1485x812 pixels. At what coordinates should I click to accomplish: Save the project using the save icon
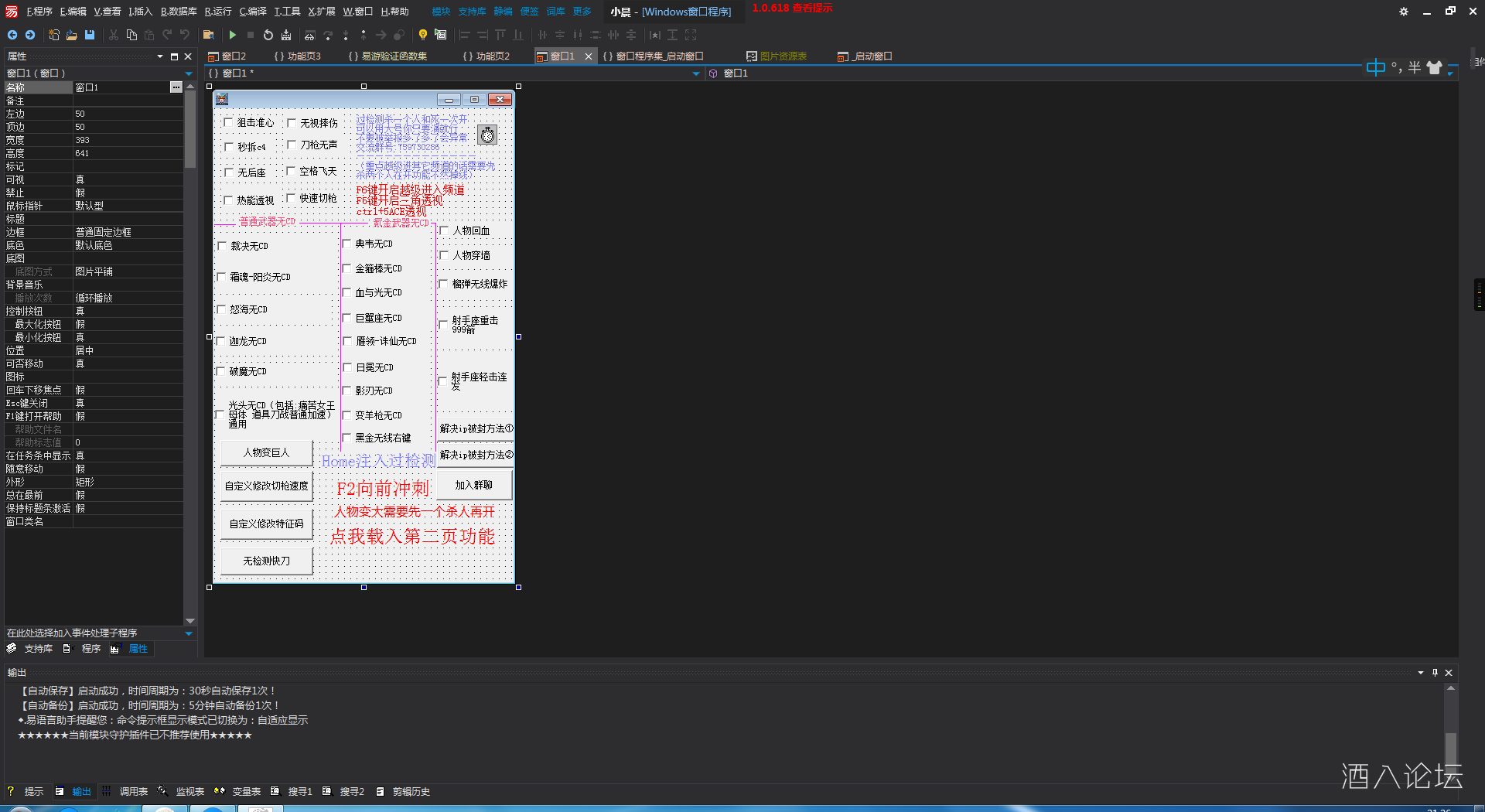(x=89, y=35)
